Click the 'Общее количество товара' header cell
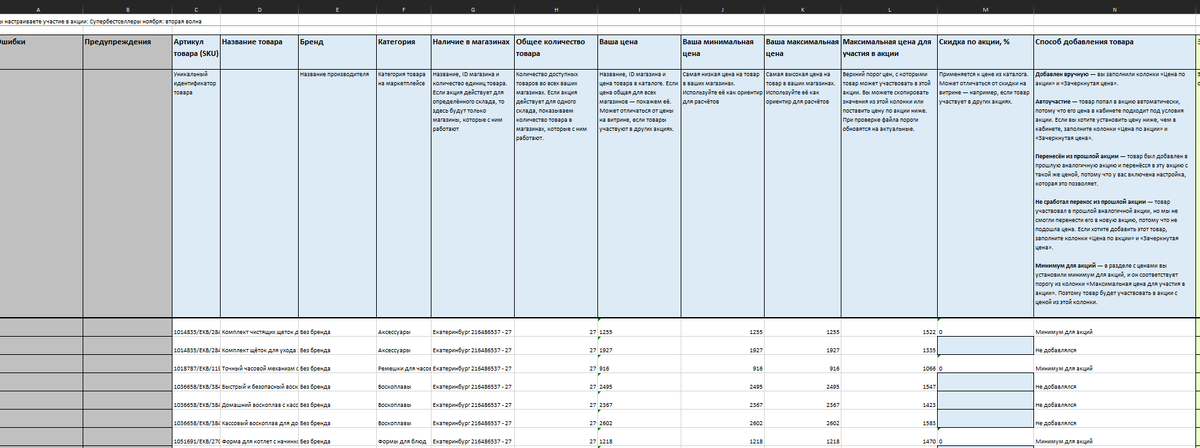 (555, 50)
